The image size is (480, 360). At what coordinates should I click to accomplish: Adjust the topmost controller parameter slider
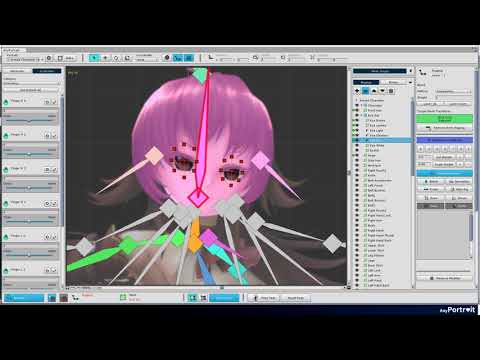click(x=29, y=120)
